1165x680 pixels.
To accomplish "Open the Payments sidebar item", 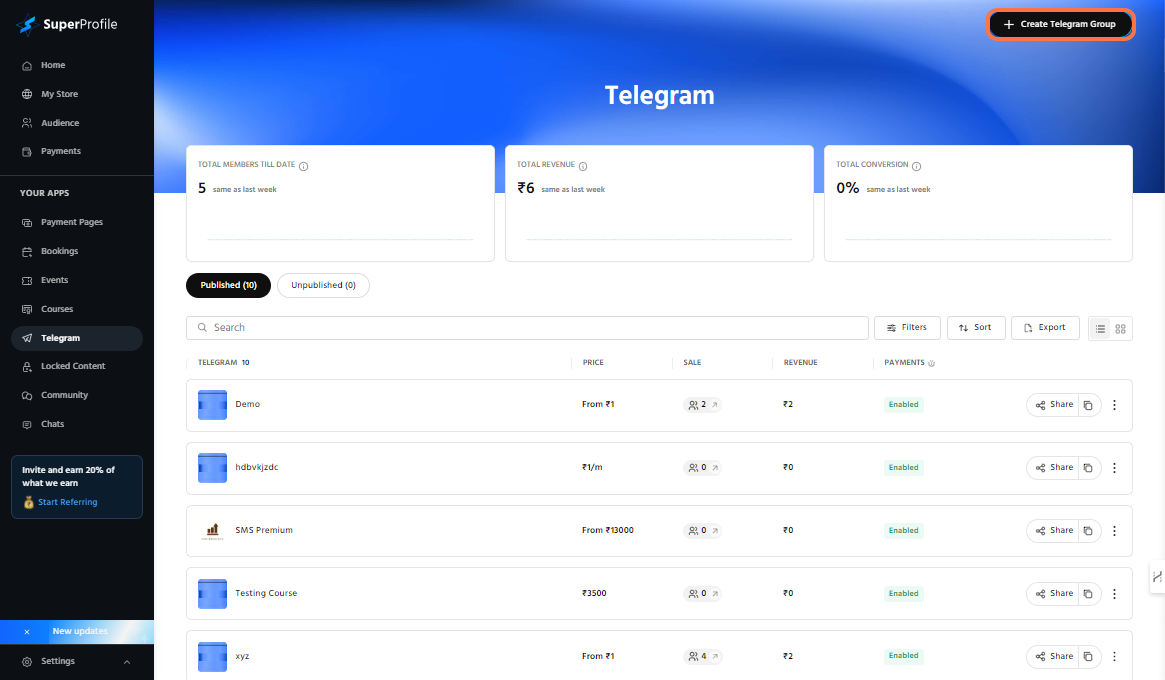I will (x=61, y=152).
